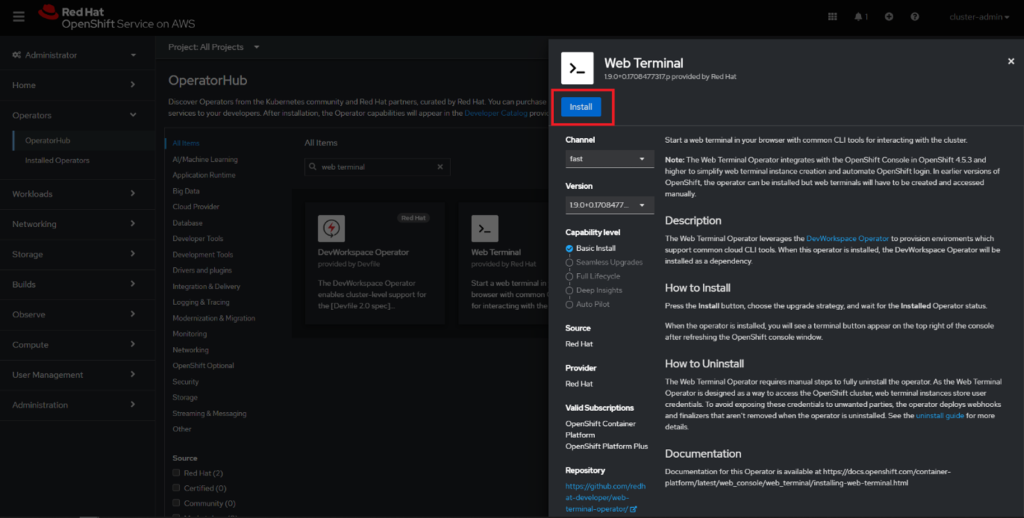Open the DevWorkspace Operator link
Viewport: 1024px width, 518px height.
coord(848,238)
